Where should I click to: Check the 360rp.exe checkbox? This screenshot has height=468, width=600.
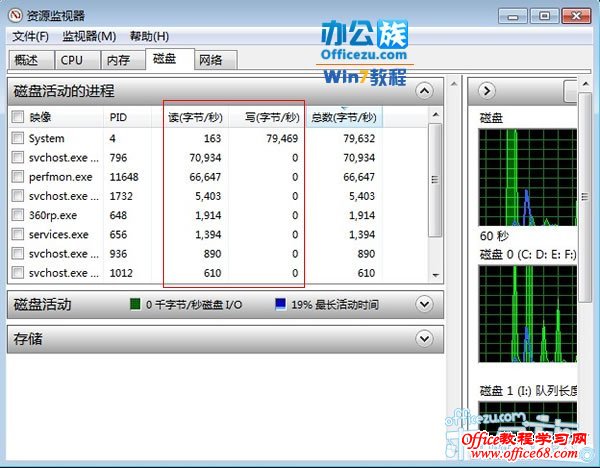[18, 215]
